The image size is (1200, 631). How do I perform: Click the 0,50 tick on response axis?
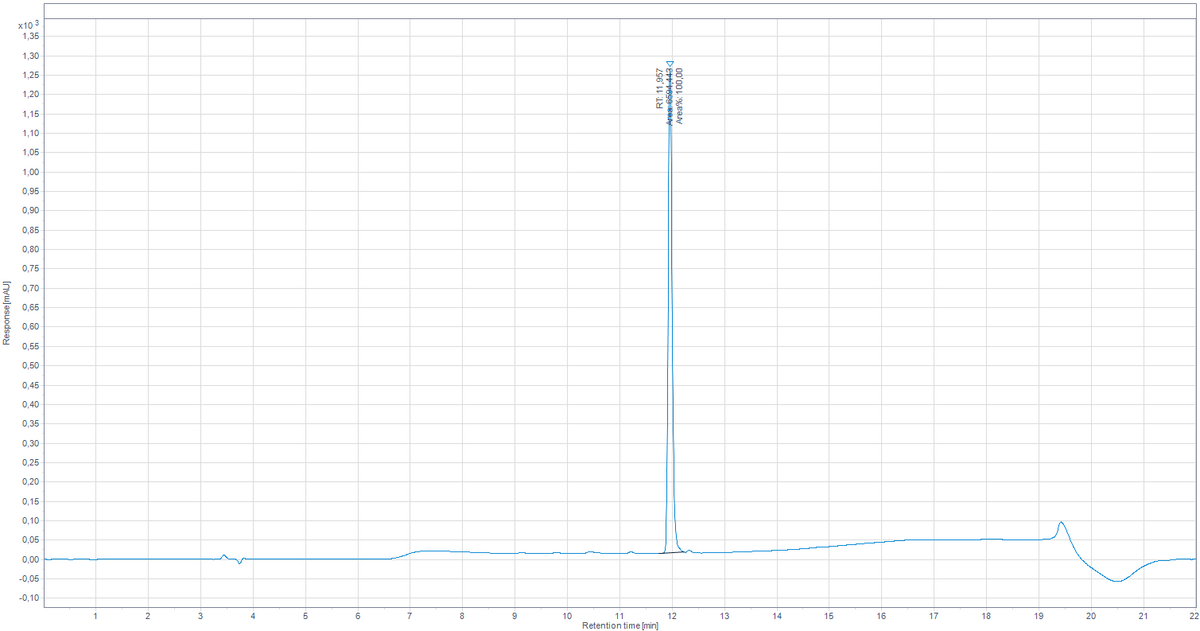pos(30,365)
